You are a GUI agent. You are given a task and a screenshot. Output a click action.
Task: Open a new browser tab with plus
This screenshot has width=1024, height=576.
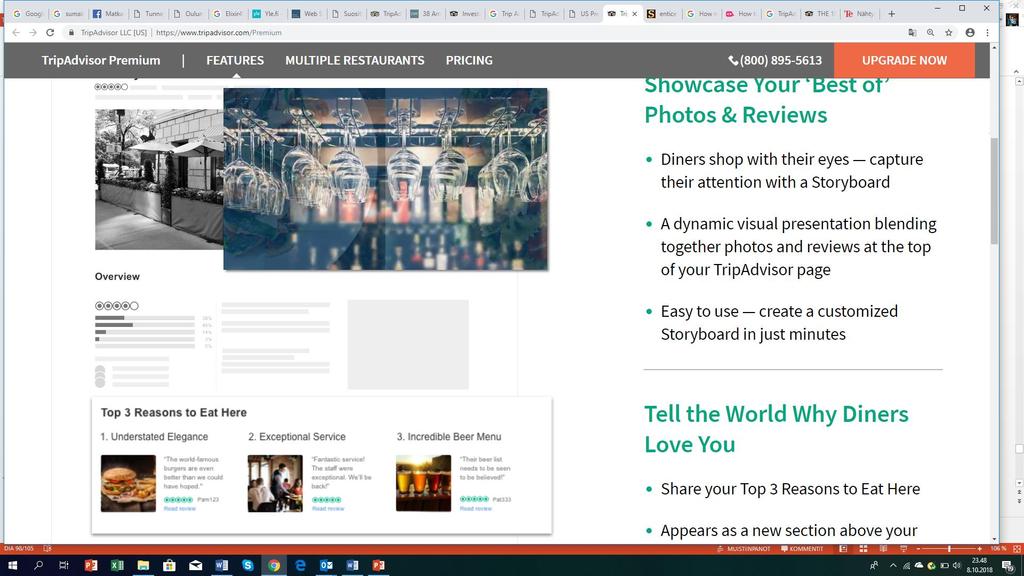click(891, 13)
